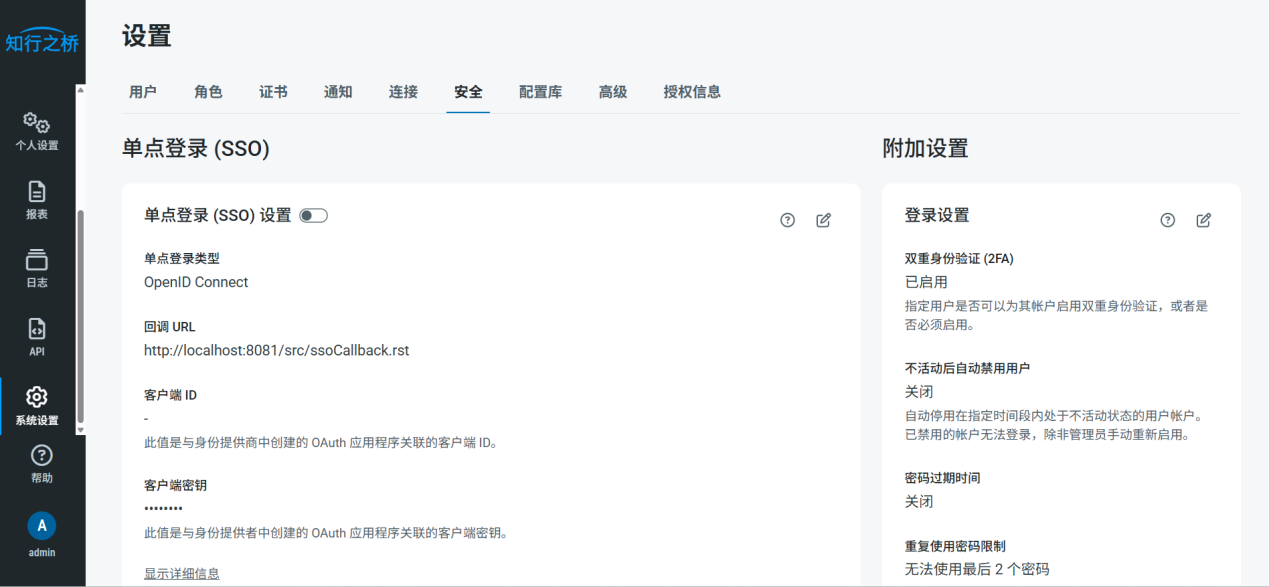The image size is (1269, 587).
Task: Edit the 单点登录 (SSO) settings
Action: 823,220
